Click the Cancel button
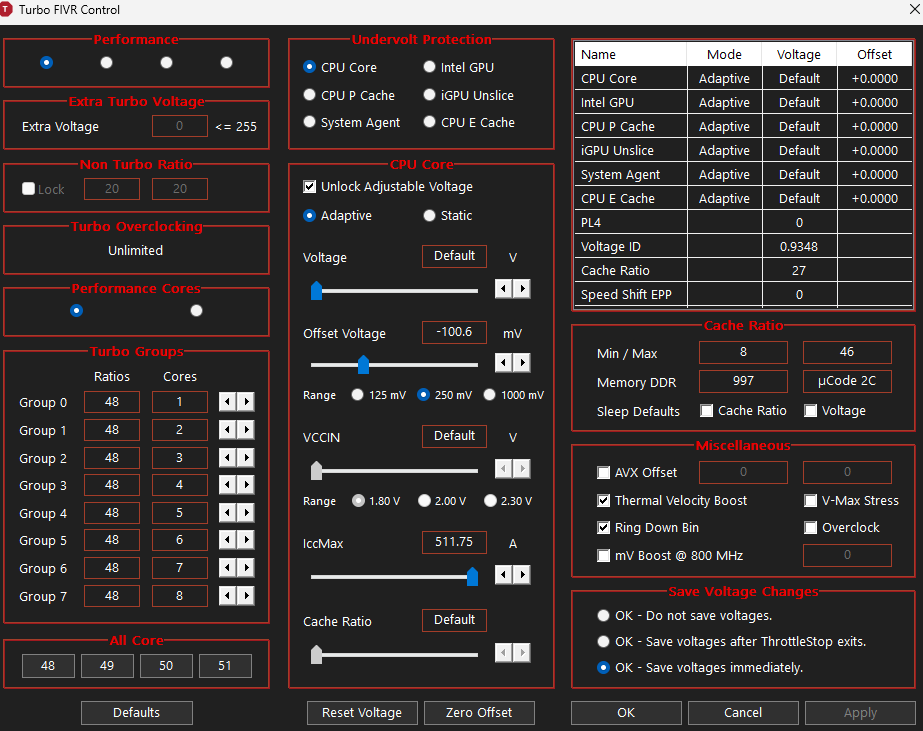923x731 pixels. pyautogui.click(x=743, y=712)
